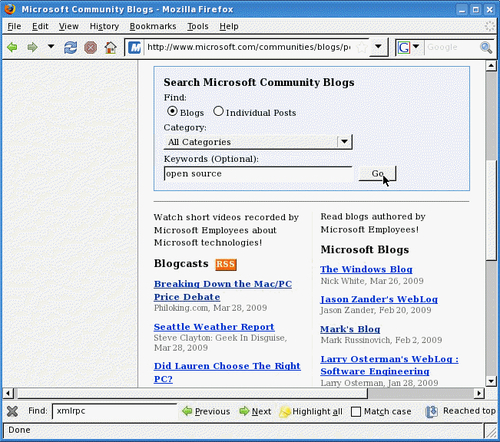The height and width of the screenshot is (442, 500).
Task: Click the Microsoft Blogs heading
Action: pos(365,250)
